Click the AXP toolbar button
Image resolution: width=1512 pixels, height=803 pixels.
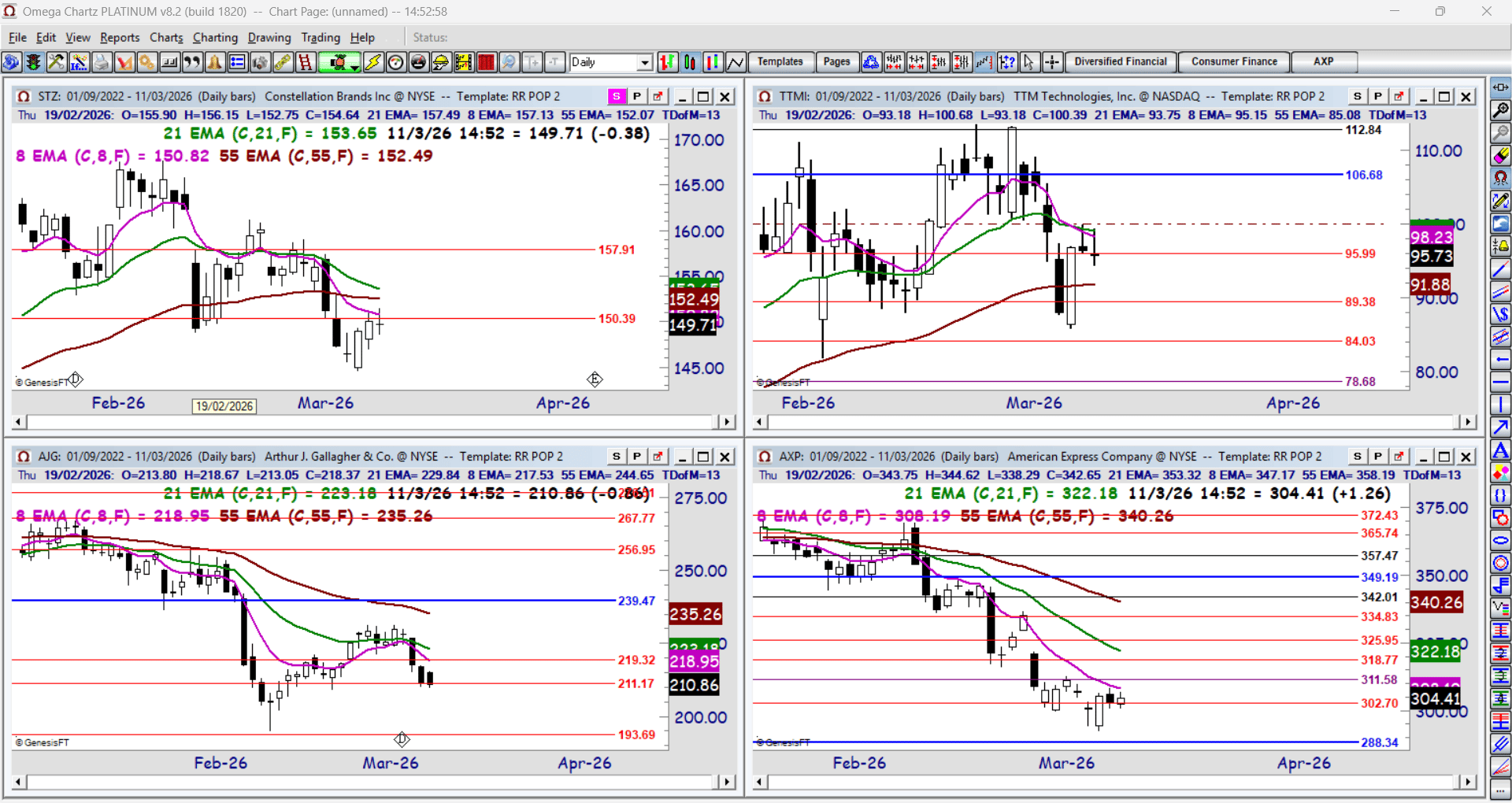(x=1324, y=62)
